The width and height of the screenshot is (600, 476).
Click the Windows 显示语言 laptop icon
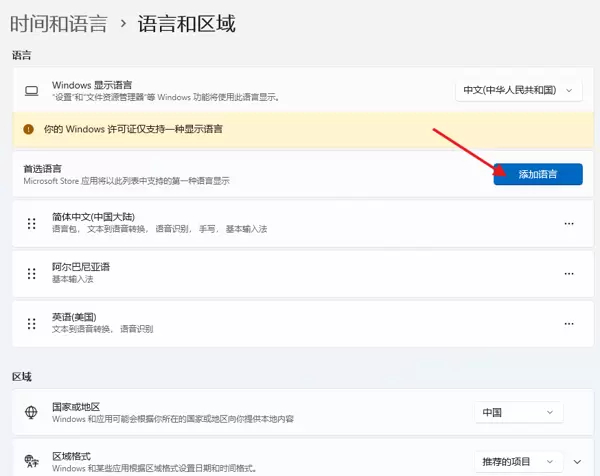click(31, 91)
